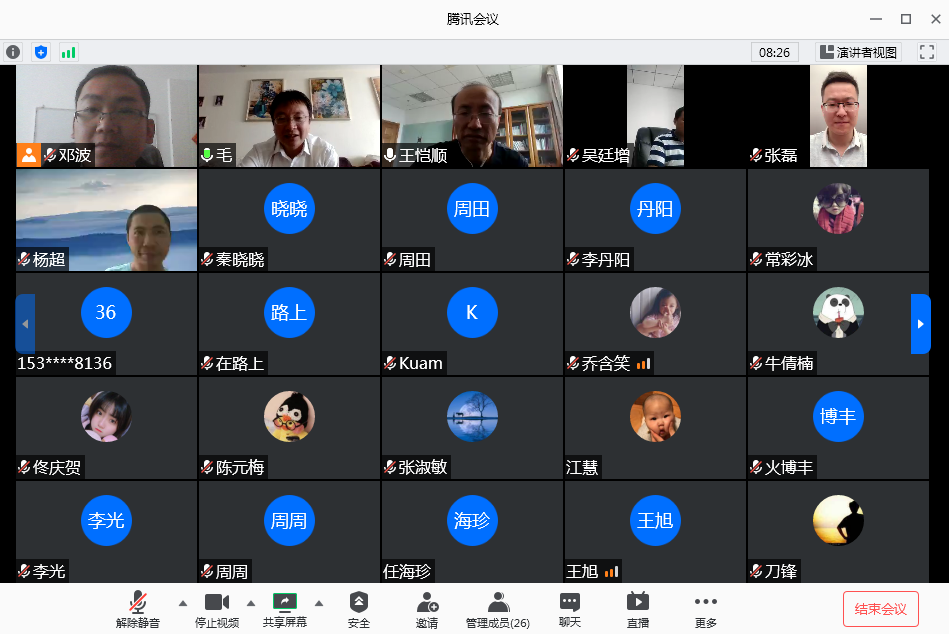
Task: Open 更多 more options menu
Action: click(x=706, y=610)
